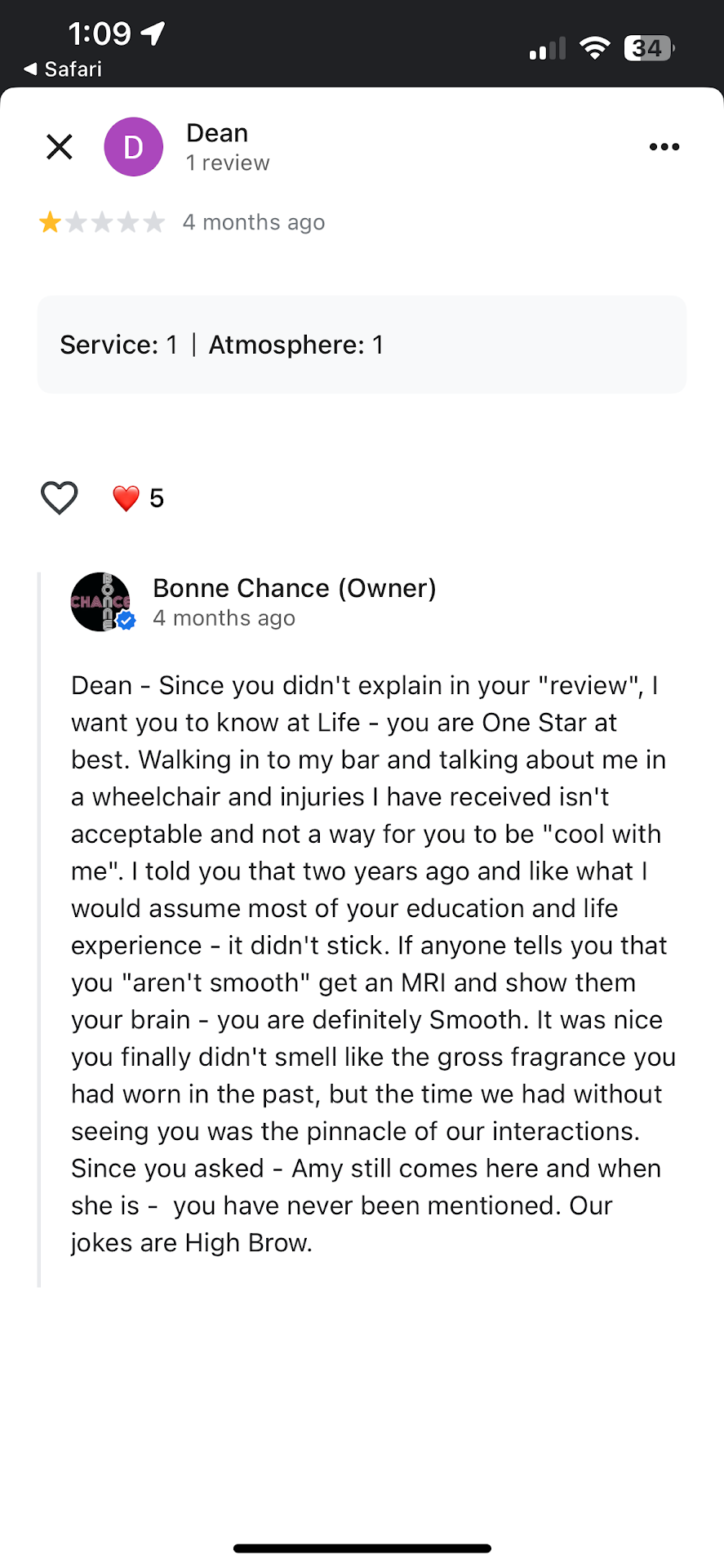Open reviewer name Dean
The width and height of the screenshot is (724, 1568).
[217, 133]
